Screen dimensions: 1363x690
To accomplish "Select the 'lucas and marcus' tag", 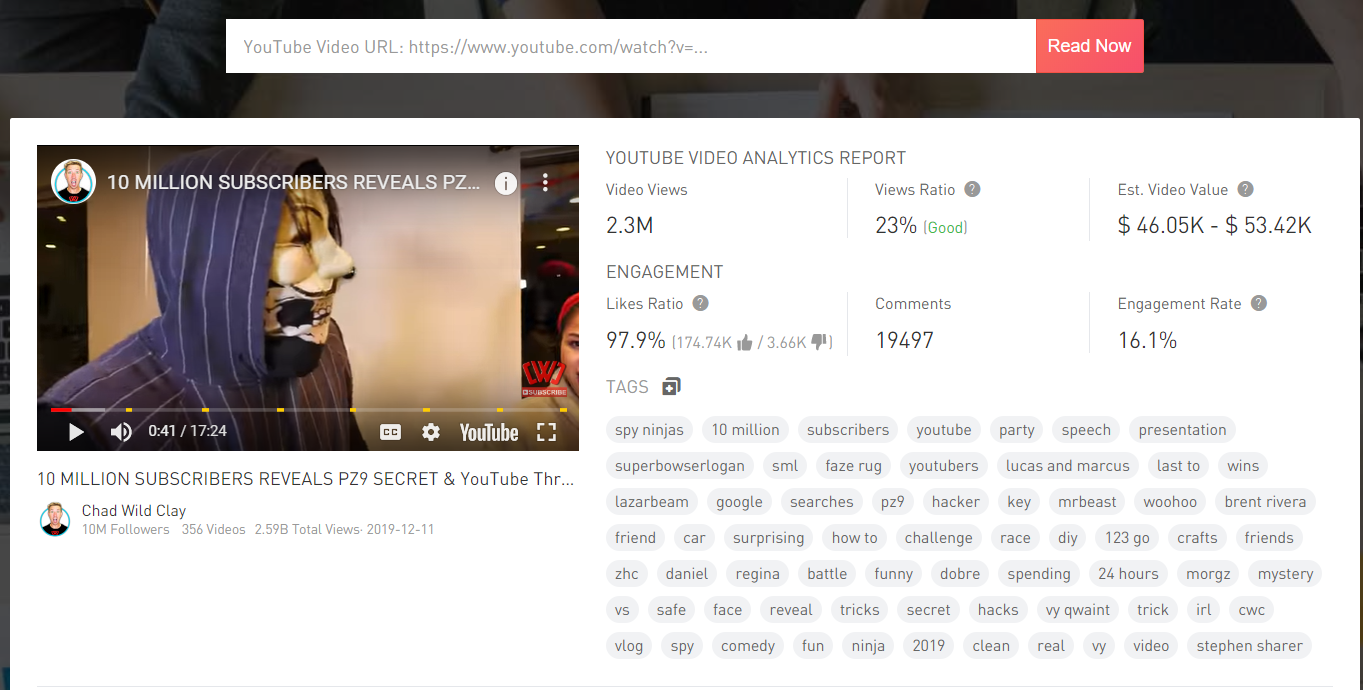I will coord(1068,466).
